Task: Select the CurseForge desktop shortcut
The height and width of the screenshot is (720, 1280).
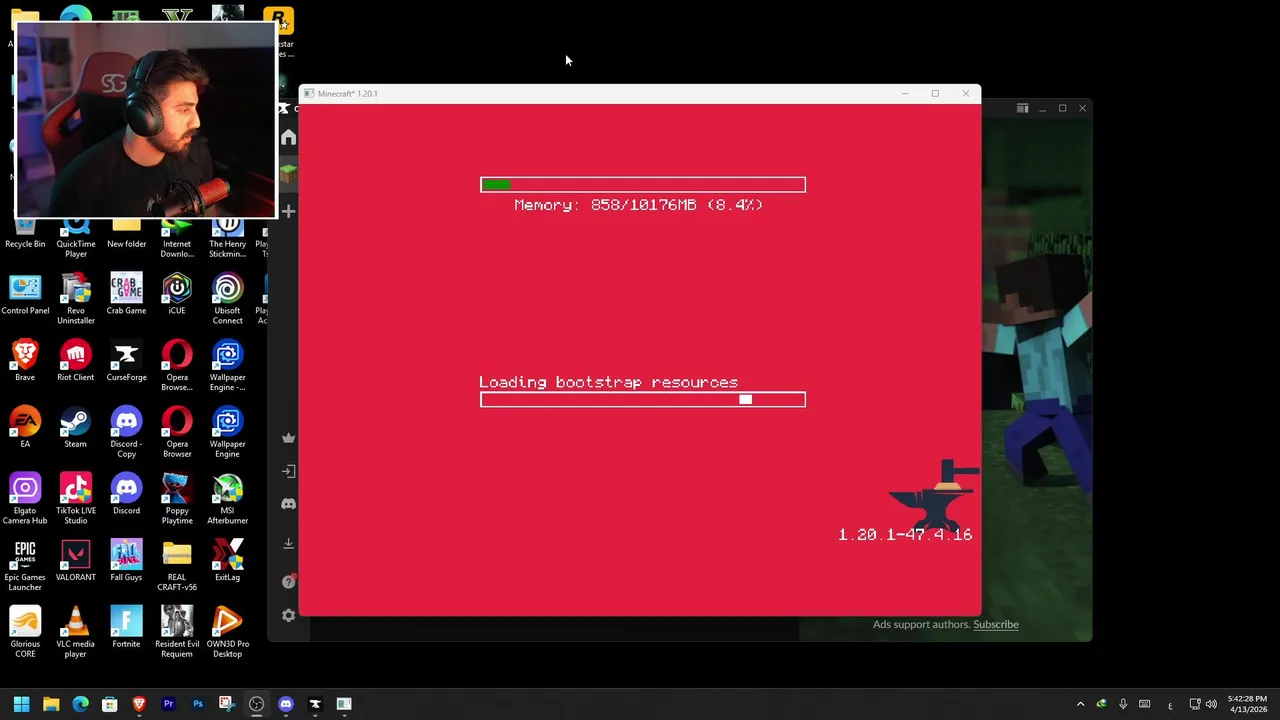Action: click(x=126, y=361)
